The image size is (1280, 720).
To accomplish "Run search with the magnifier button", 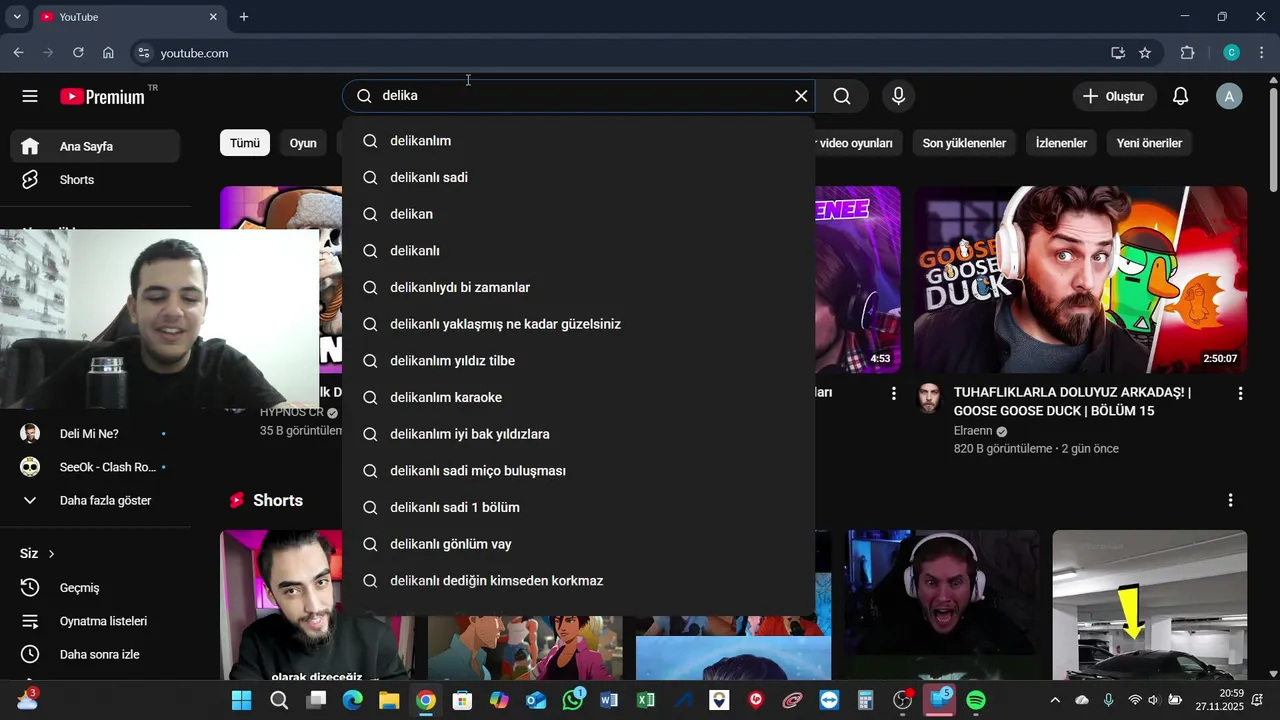I will tap(842, 96).
